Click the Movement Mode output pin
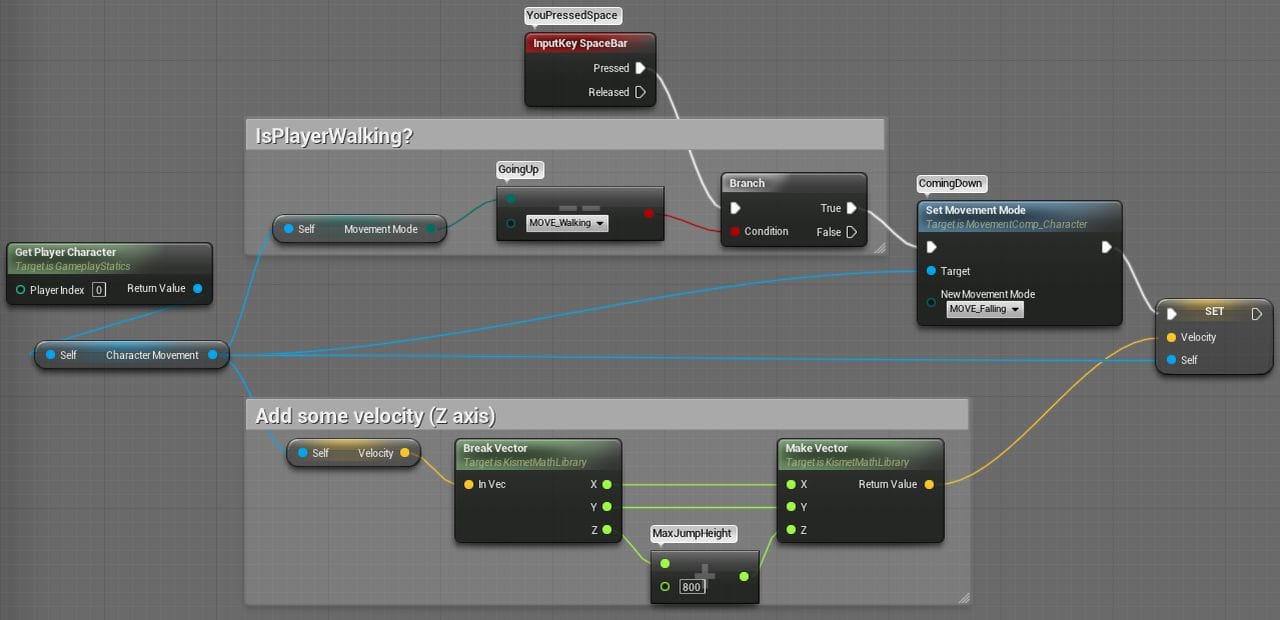The height and width of the screenshot is (620, 1280). point(430,229)
